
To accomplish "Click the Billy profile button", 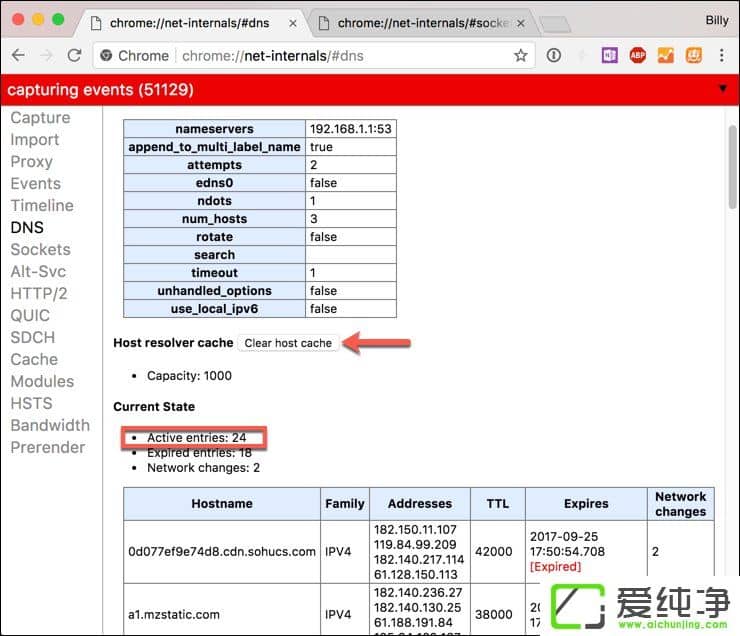I will (x=716, y=20).
